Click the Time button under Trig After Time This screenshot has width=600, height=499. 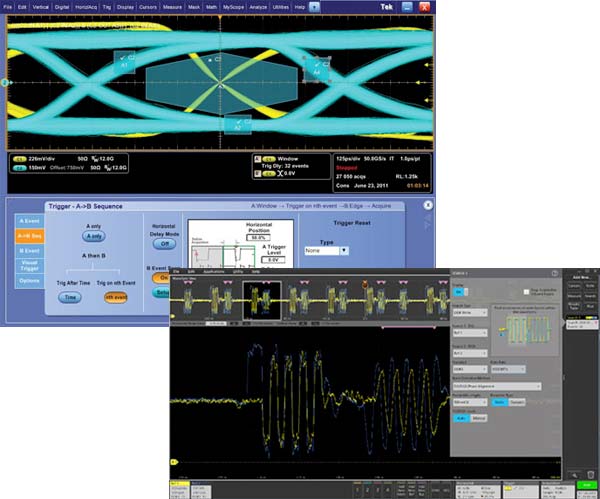(72, 297)
